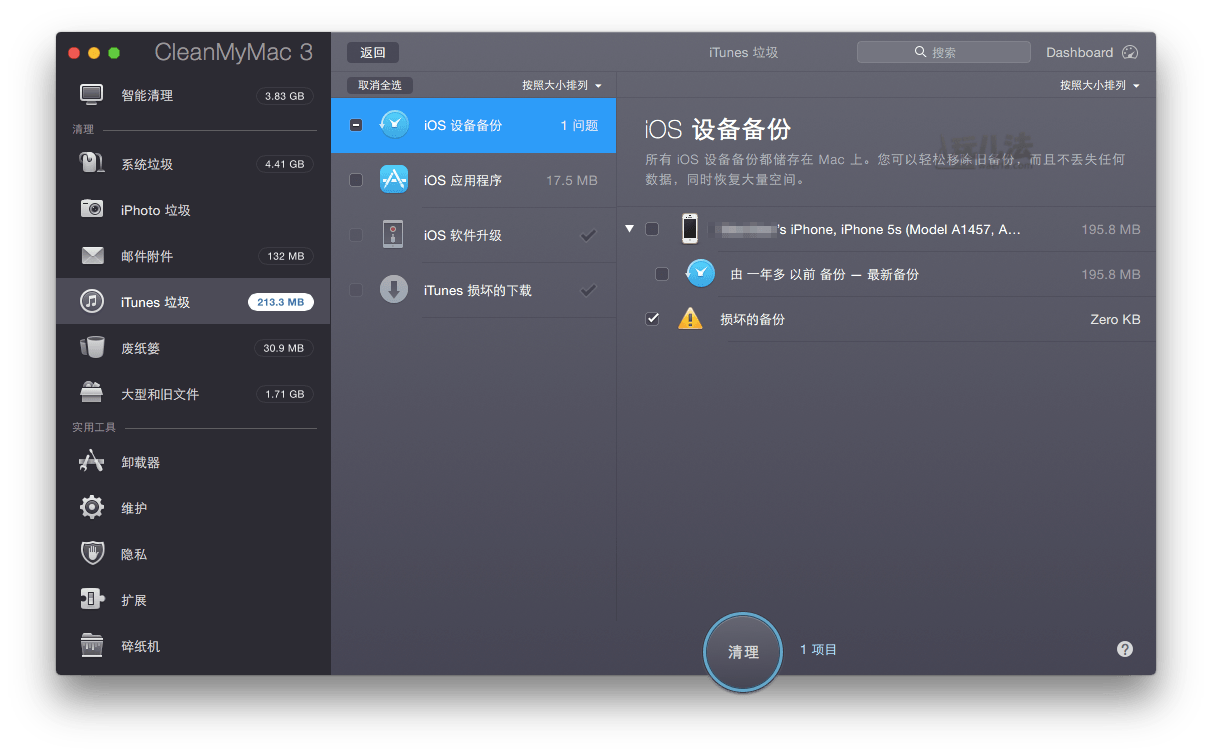Image resolution: width=1212 pixels, height=755 pixels.
Task: Click the Zero KB size value
Action: pos(1115,319)
